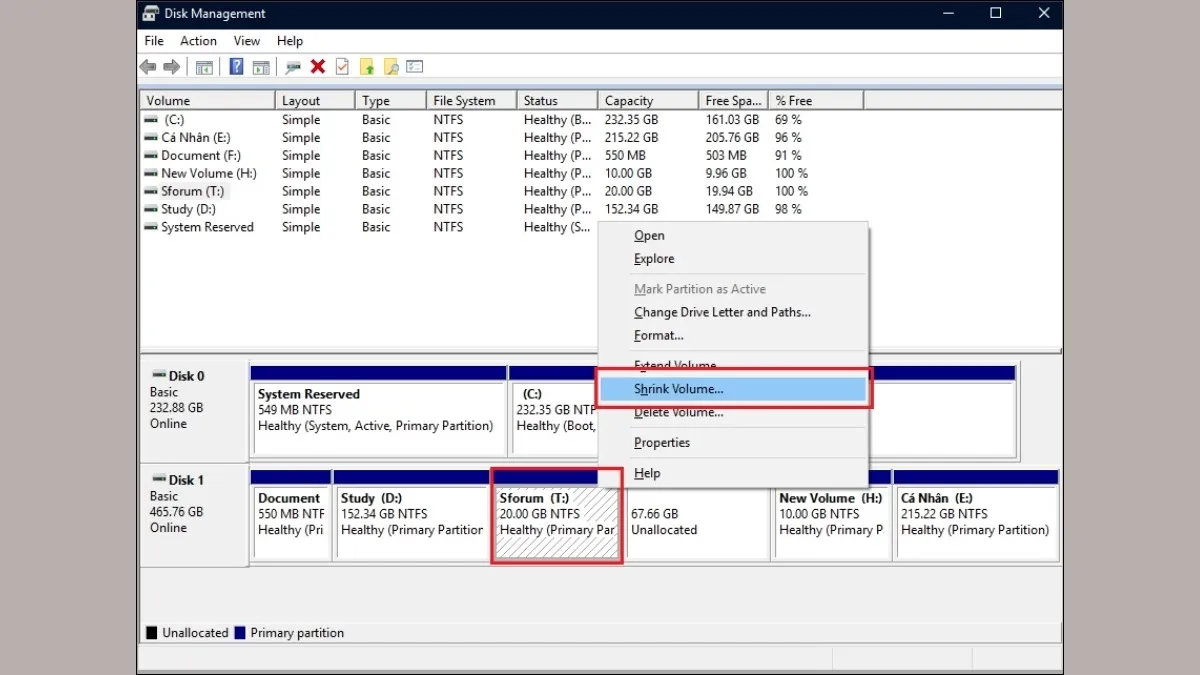
Task: Select Format from the context menu
Action: [x=659, y=335]
